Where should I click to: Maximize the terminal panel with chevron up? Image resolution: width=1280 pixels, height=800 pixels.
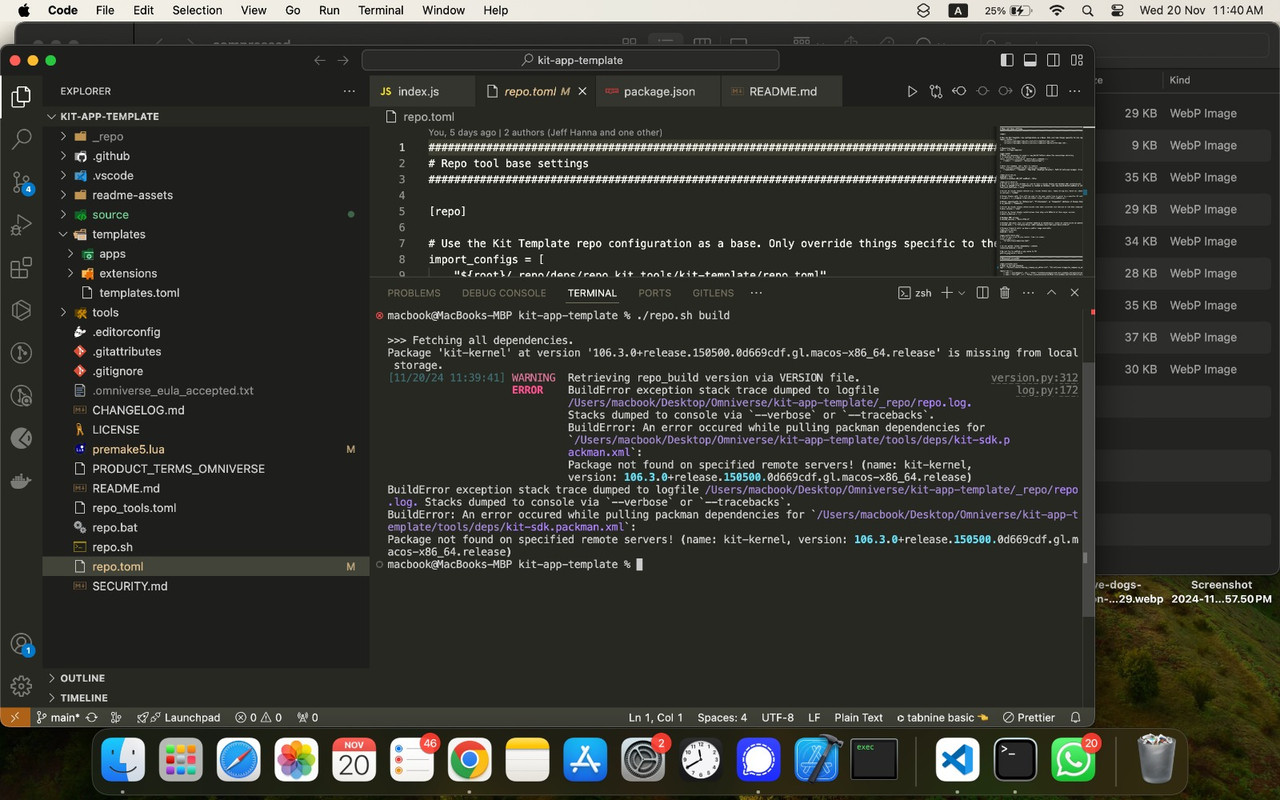tap(1051, 293)
